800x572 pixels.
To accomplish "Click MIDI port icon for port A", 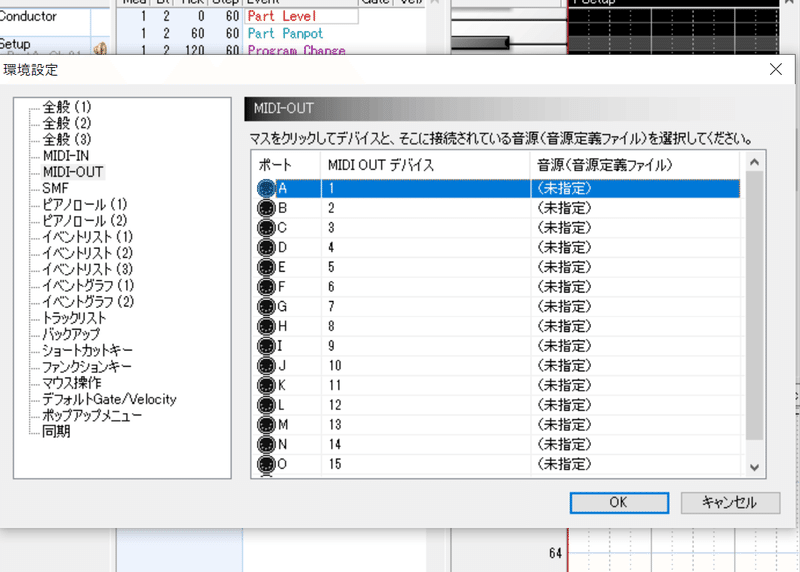I will [x=266, y=189].
